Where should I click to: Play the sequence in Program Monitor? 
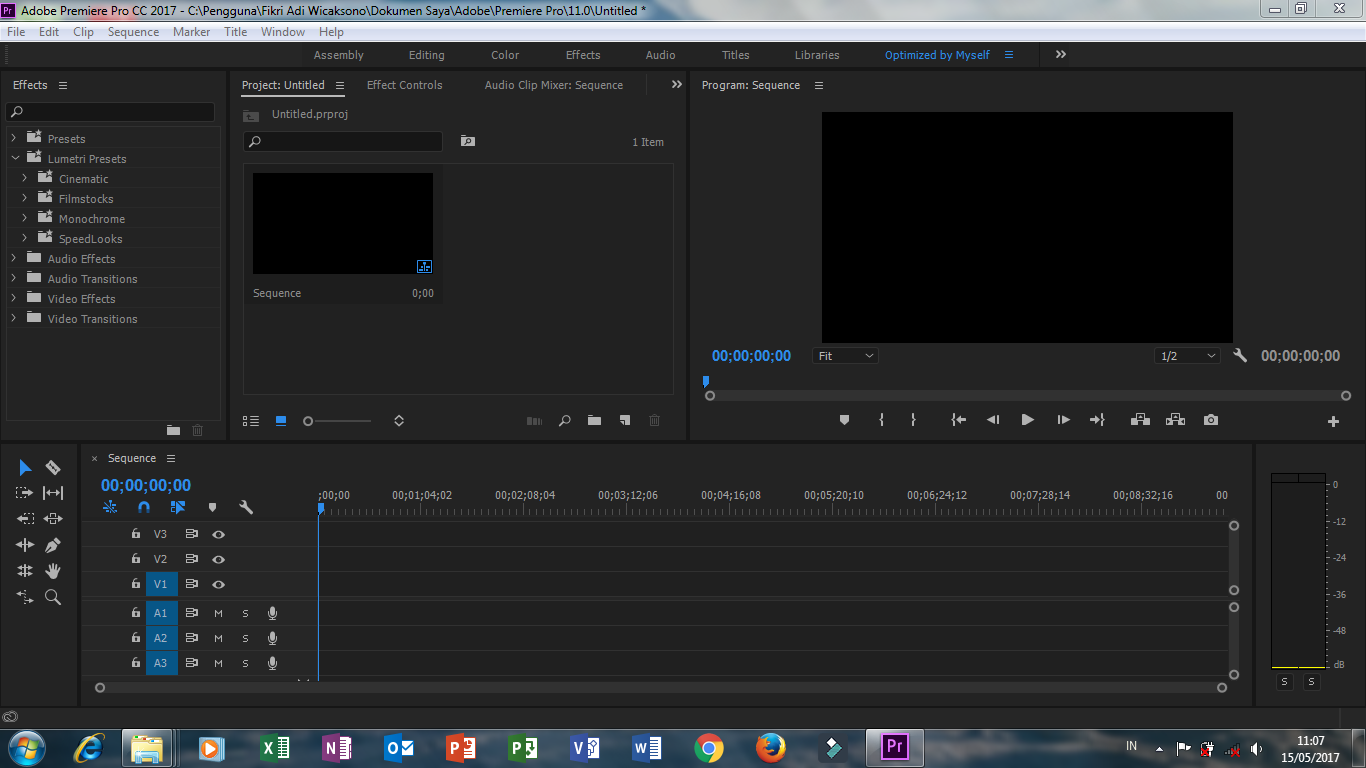1027,420
